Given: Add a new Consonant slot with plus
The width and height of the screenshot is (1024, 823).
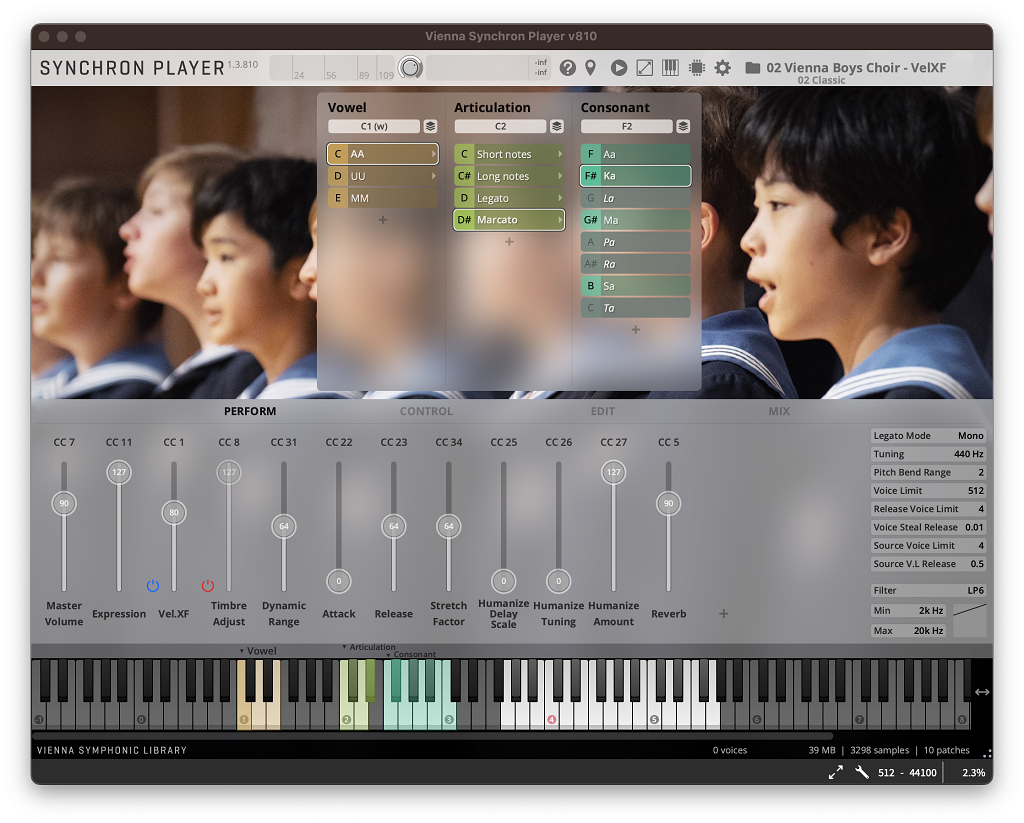Looking at the screenshot, I should coord(635,330).
